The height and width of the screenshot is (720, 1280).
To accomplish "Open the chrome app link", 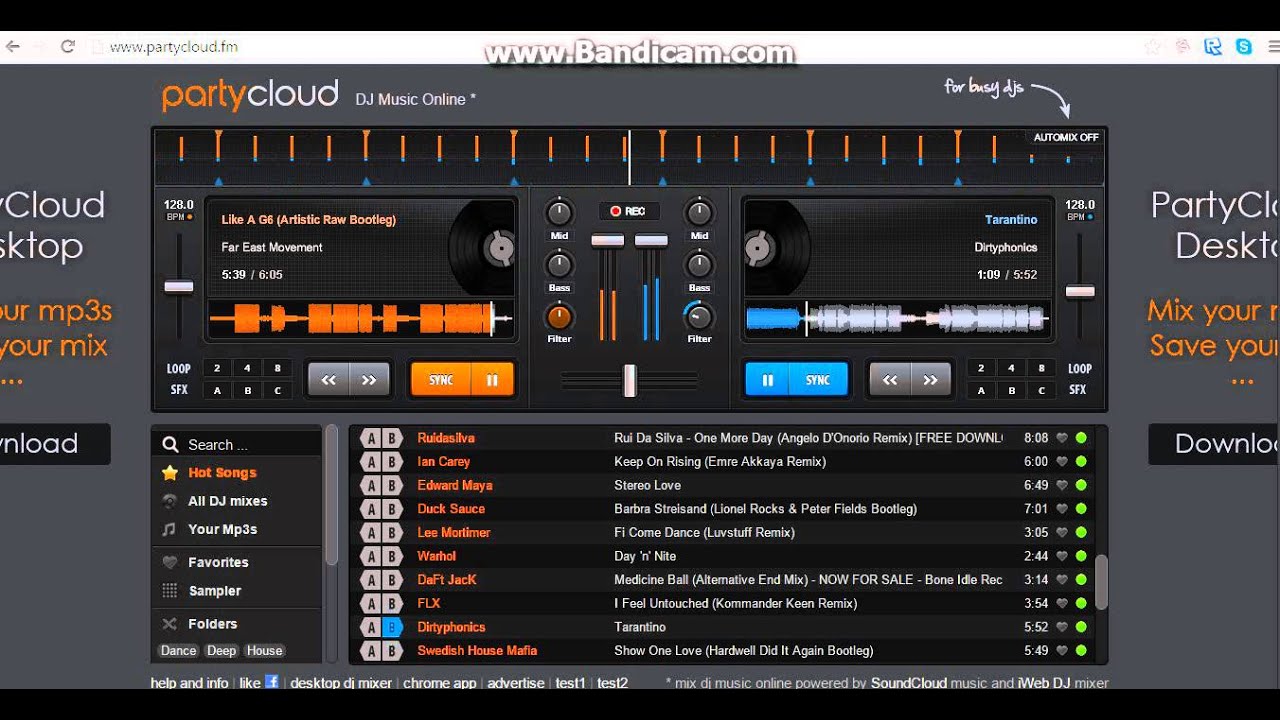I will tap(440, 683).
